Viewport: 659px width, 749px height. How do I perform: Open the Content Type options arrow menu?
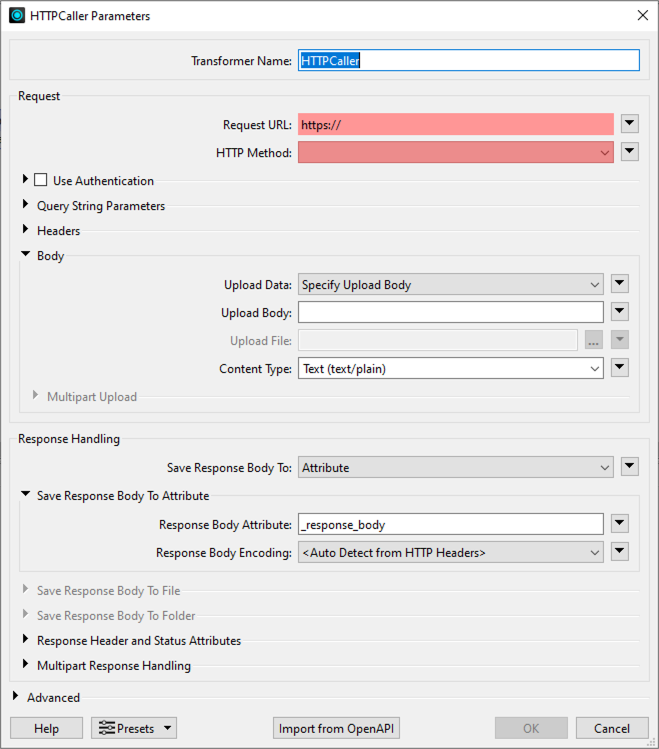[620, 368]
